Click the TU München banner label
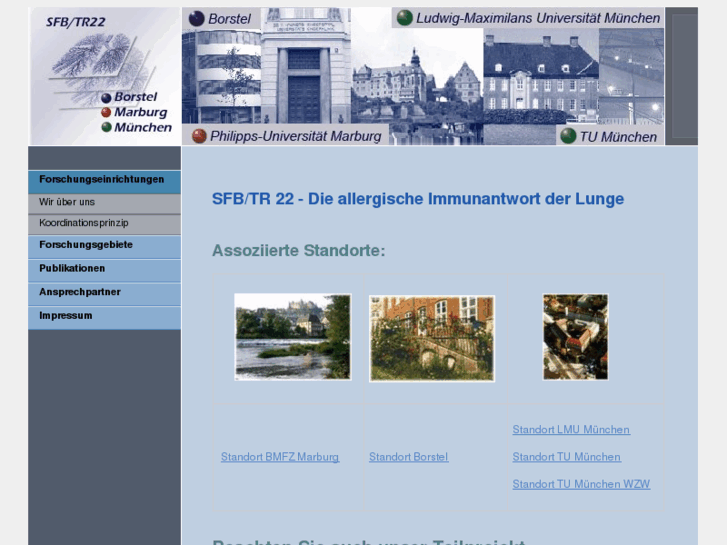The image size is (727, 545). 618,137
